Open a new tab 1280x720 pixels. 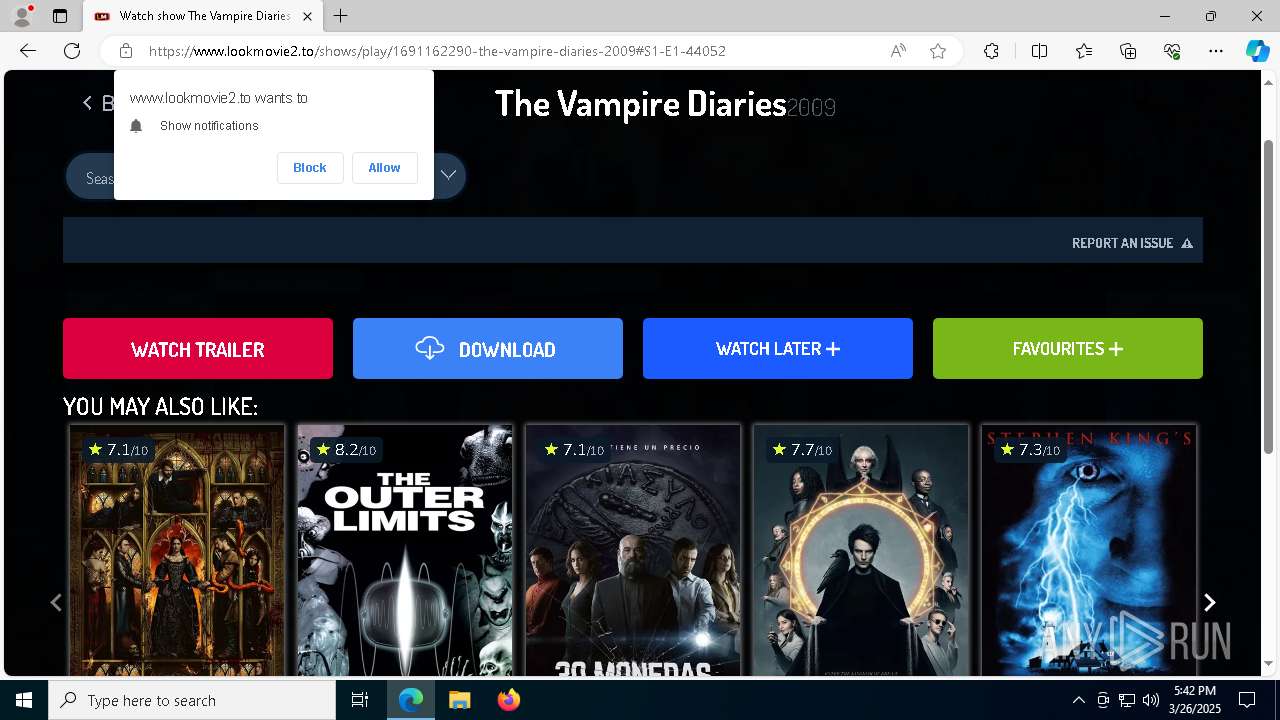pos(341,16)
